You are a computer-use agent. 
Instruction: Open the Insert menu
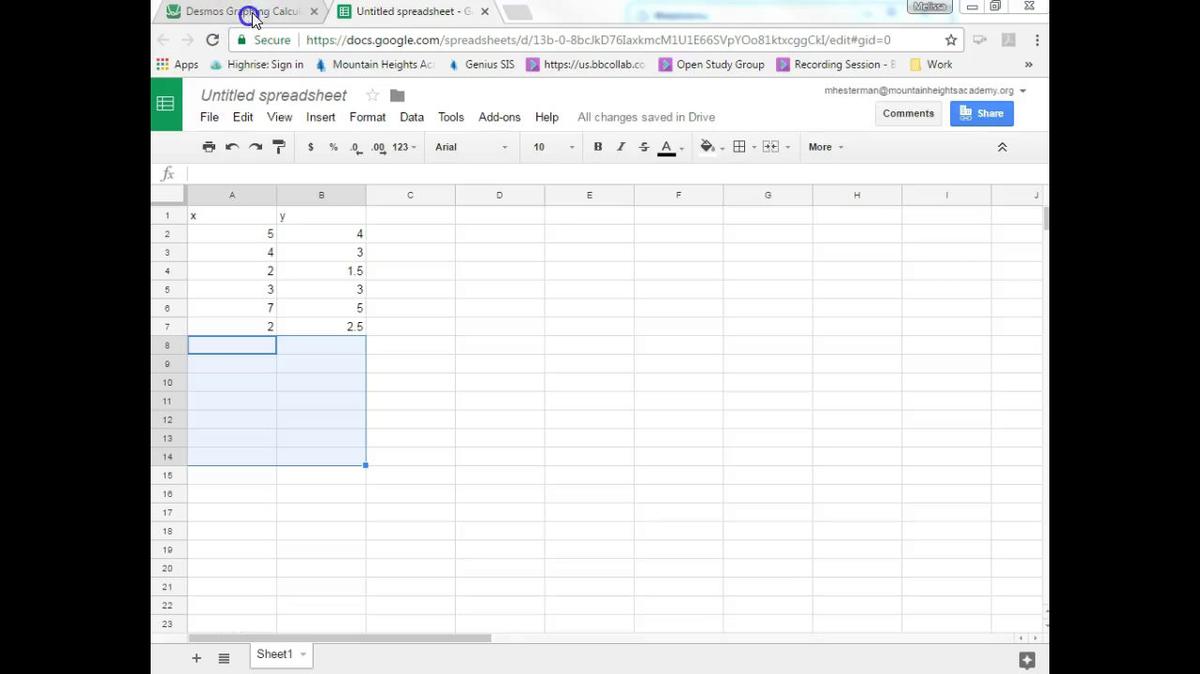click(x=321, y=117)
